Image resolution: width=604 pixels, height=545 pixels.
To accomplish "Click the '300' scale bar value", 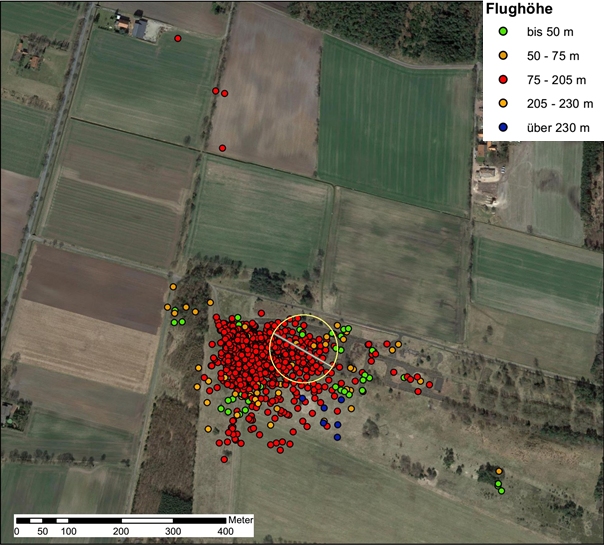I will point(173,532).
